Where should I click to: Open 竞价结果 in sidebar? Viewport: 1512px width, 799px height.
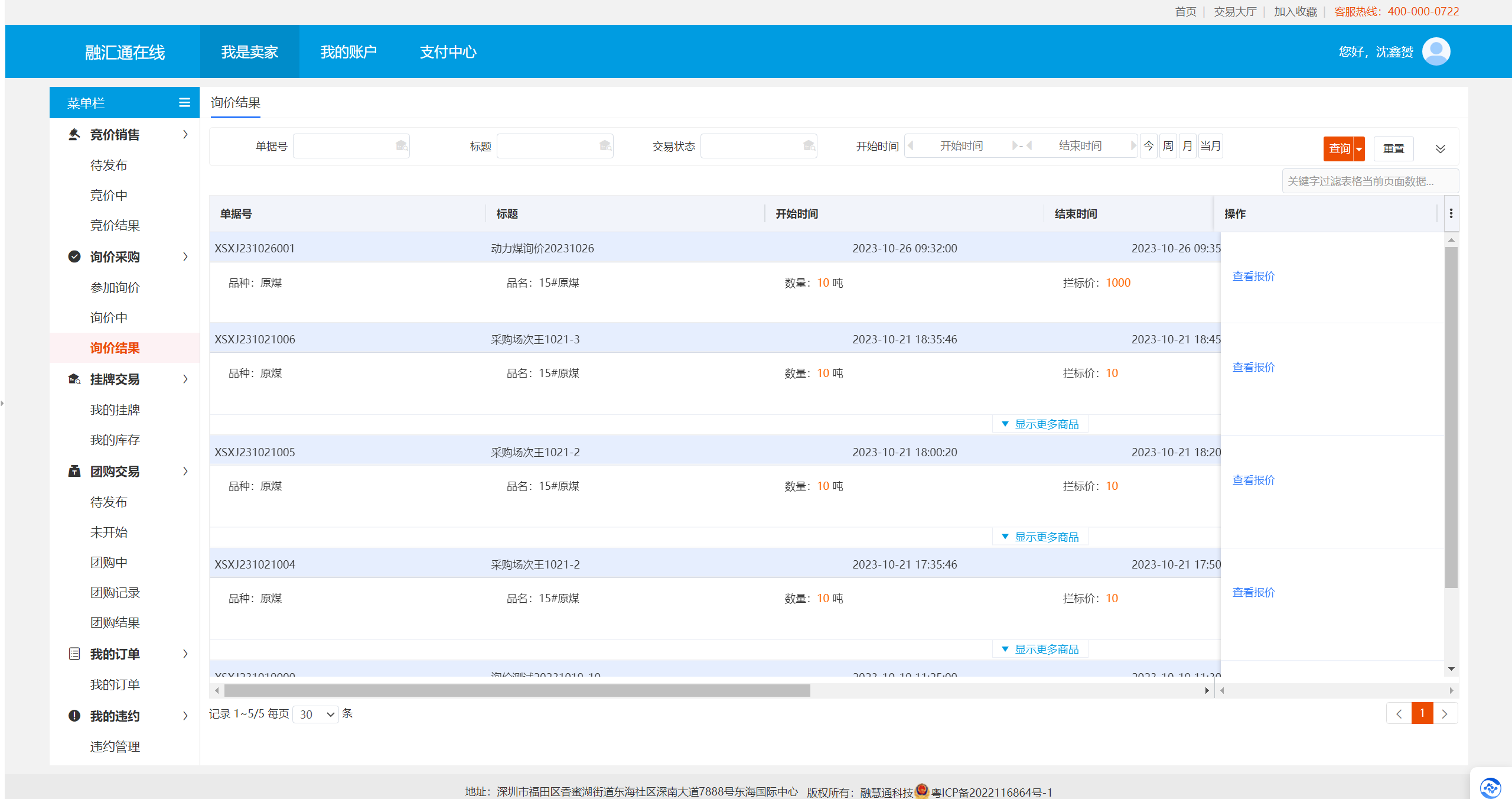[115, 225]
